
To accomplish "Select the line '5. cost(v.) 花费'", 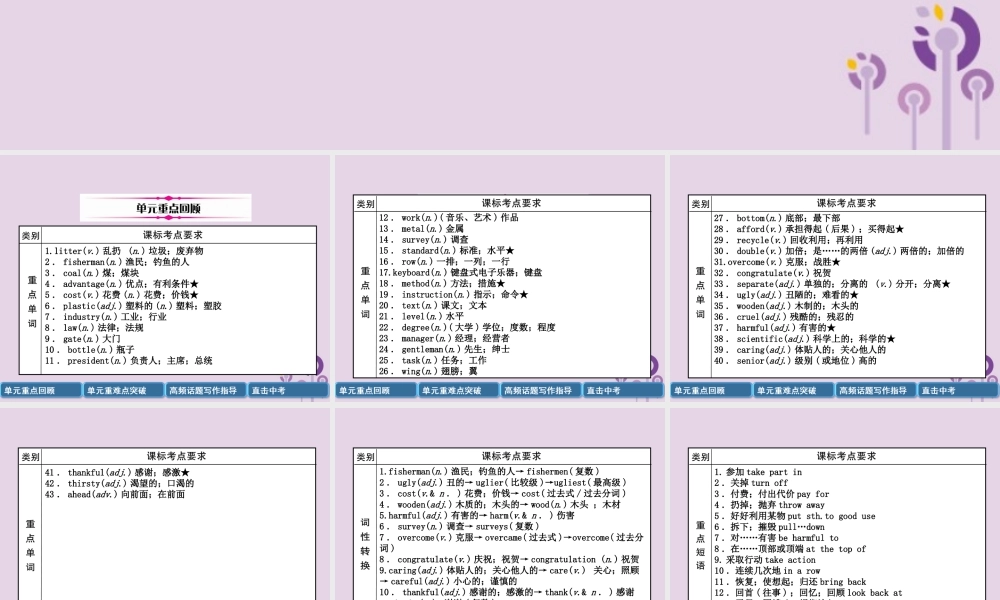I will [x=122, y=295].
